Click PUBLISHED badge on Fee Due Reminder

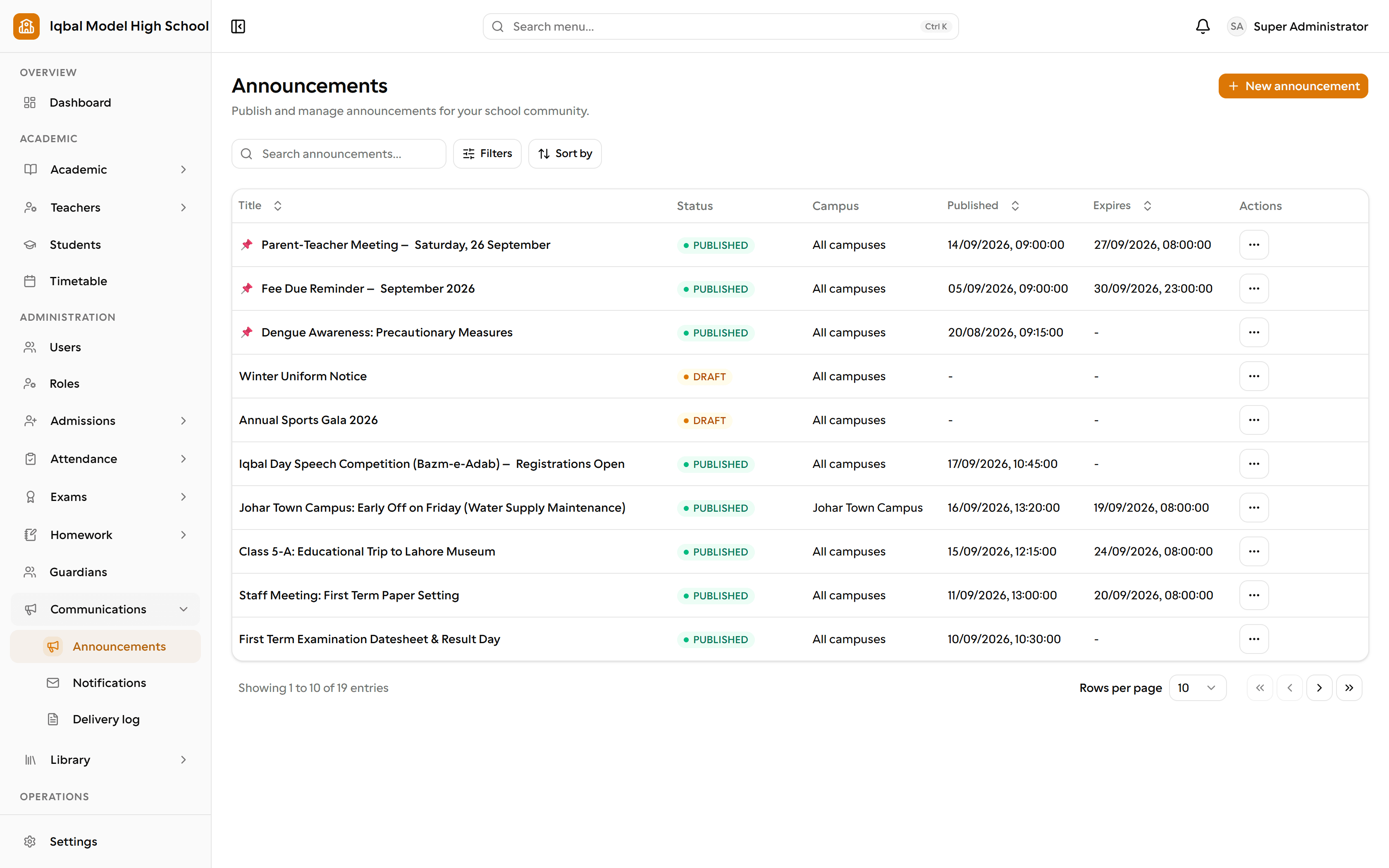tap(715, 289)
